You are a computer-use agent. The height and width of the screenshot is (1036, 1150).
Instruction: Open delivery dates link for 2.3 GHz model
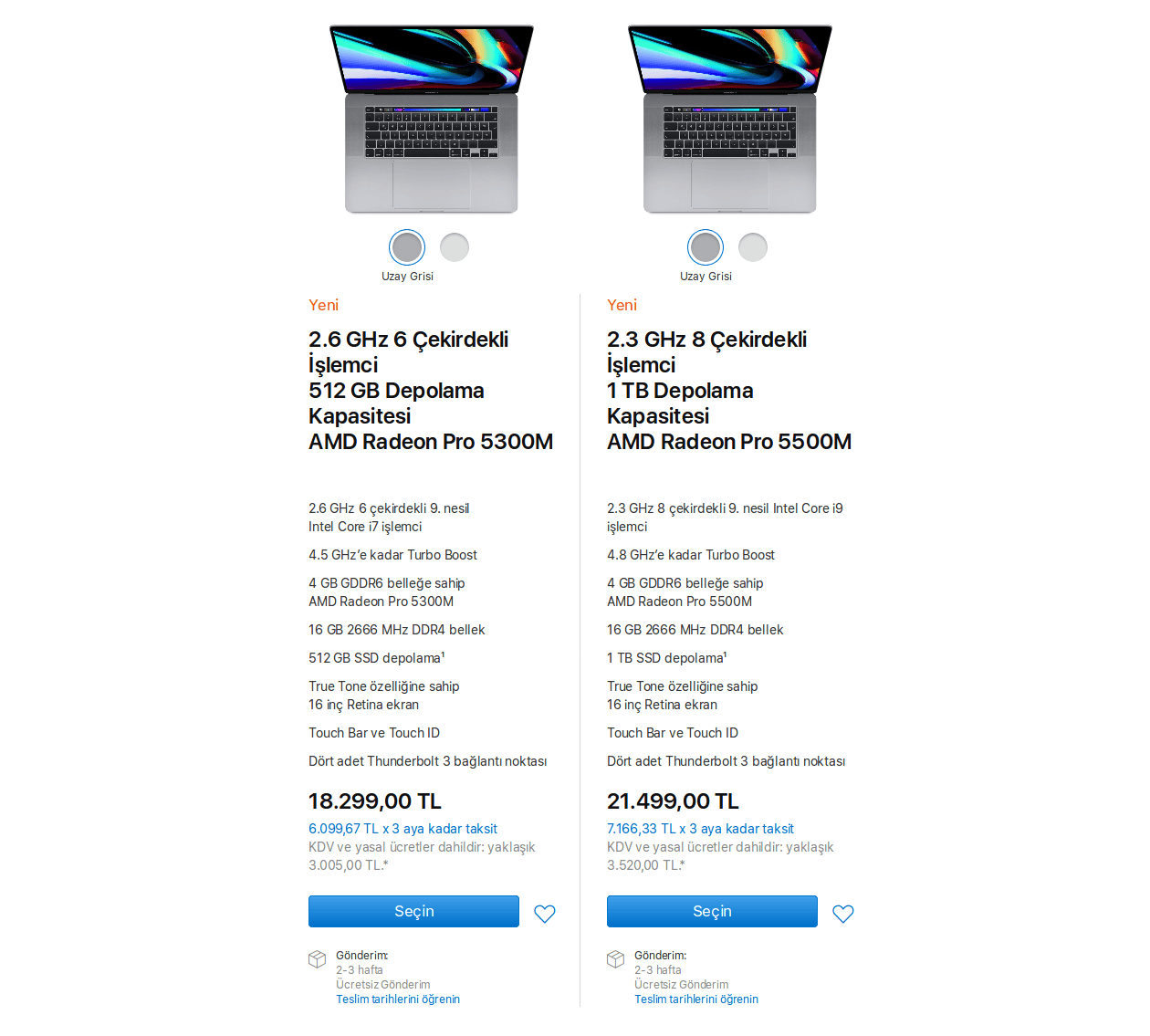pos(696,999)
